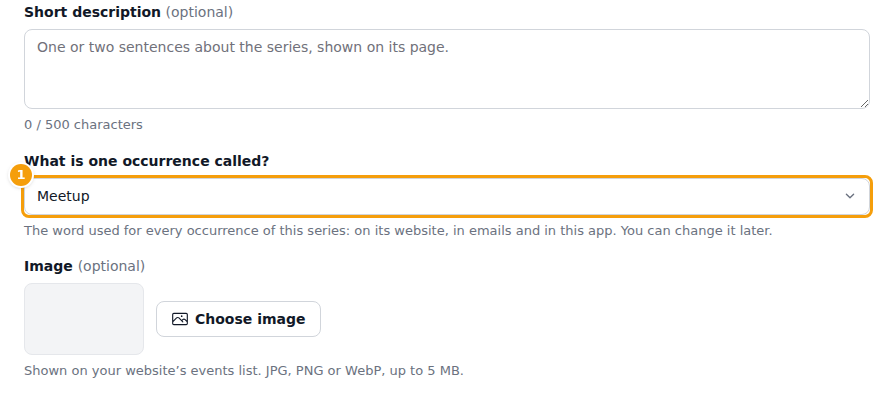Click the Short description label
The height and width of the screenshot is (400, 894).
point(92,12)
